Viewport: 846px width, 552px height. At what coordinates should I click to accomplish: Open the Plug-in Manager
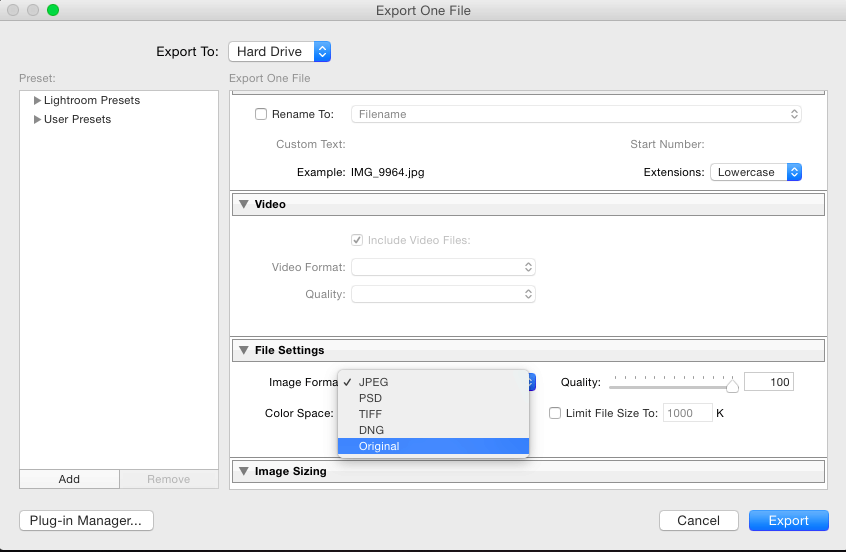(x=86, y=520)
